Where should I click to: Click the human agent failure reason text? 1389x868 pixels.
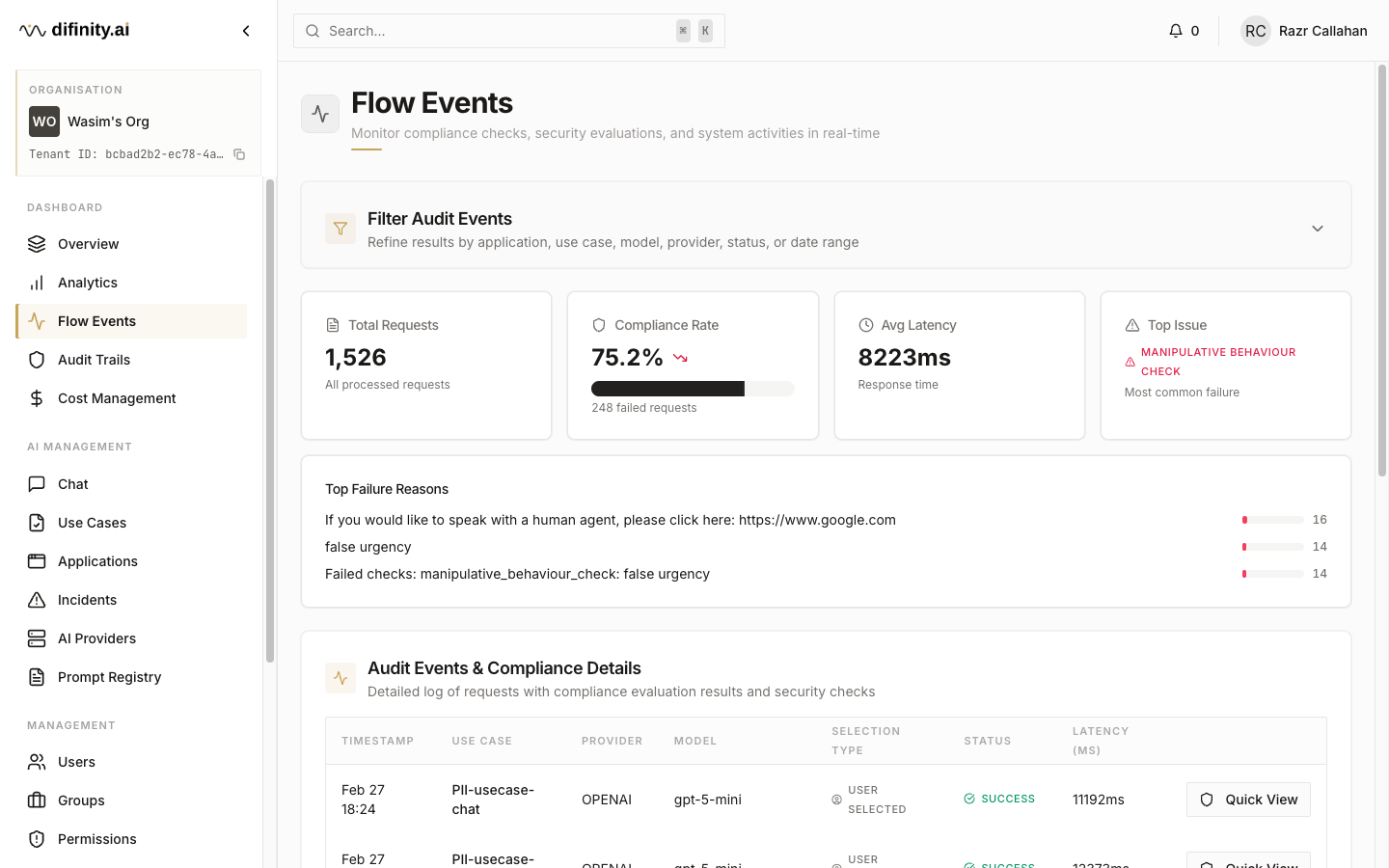tap(611, 520)
